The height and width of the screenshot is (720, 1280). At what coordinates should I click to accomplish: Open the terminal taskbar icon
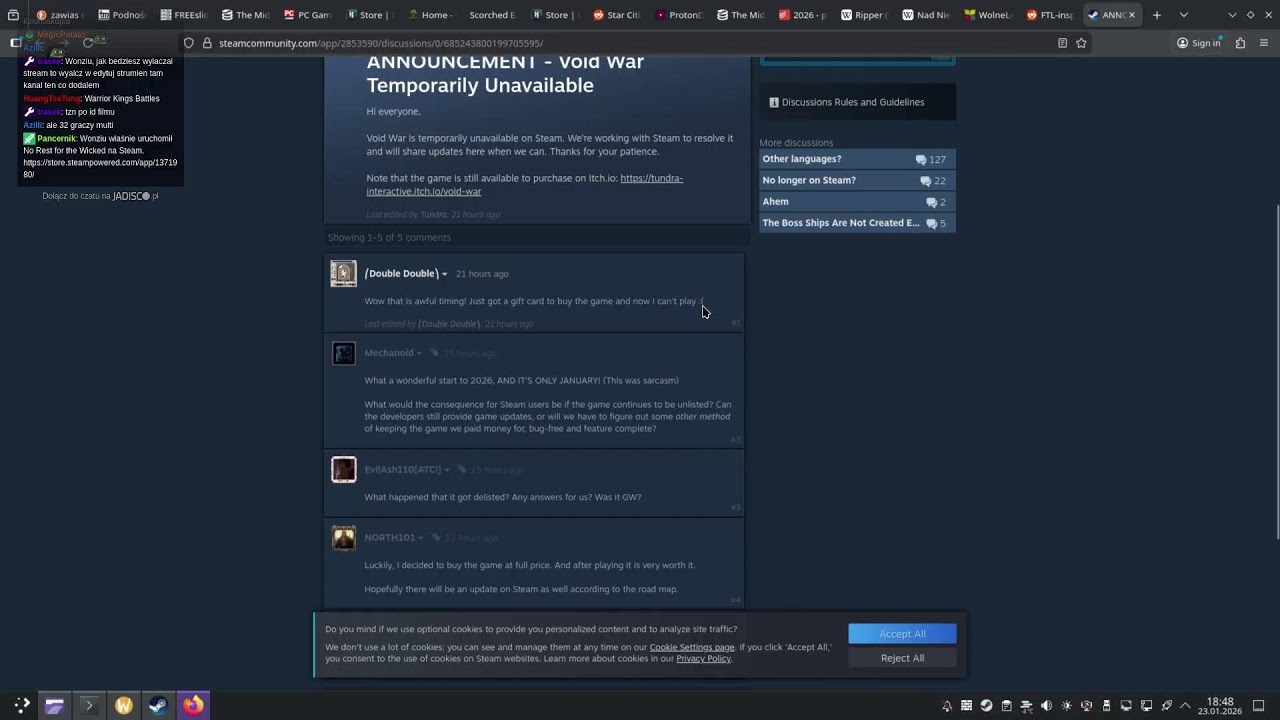[89, 705]
